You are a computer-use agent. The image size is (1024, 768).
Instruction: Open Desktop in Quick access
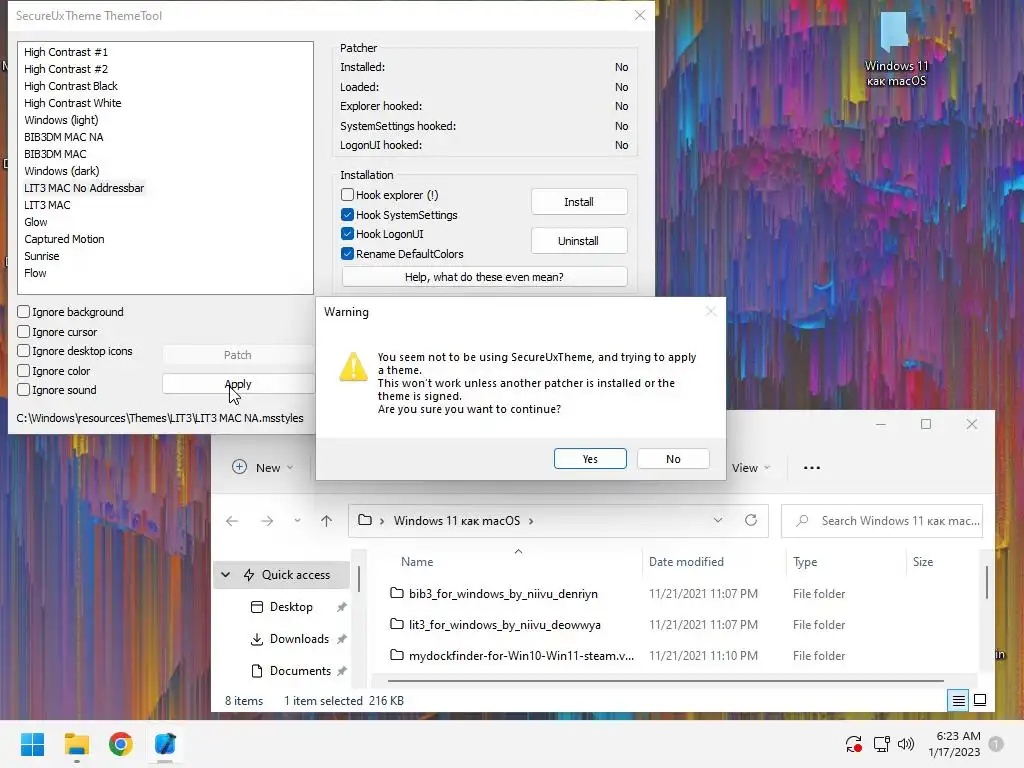(291, 607)
